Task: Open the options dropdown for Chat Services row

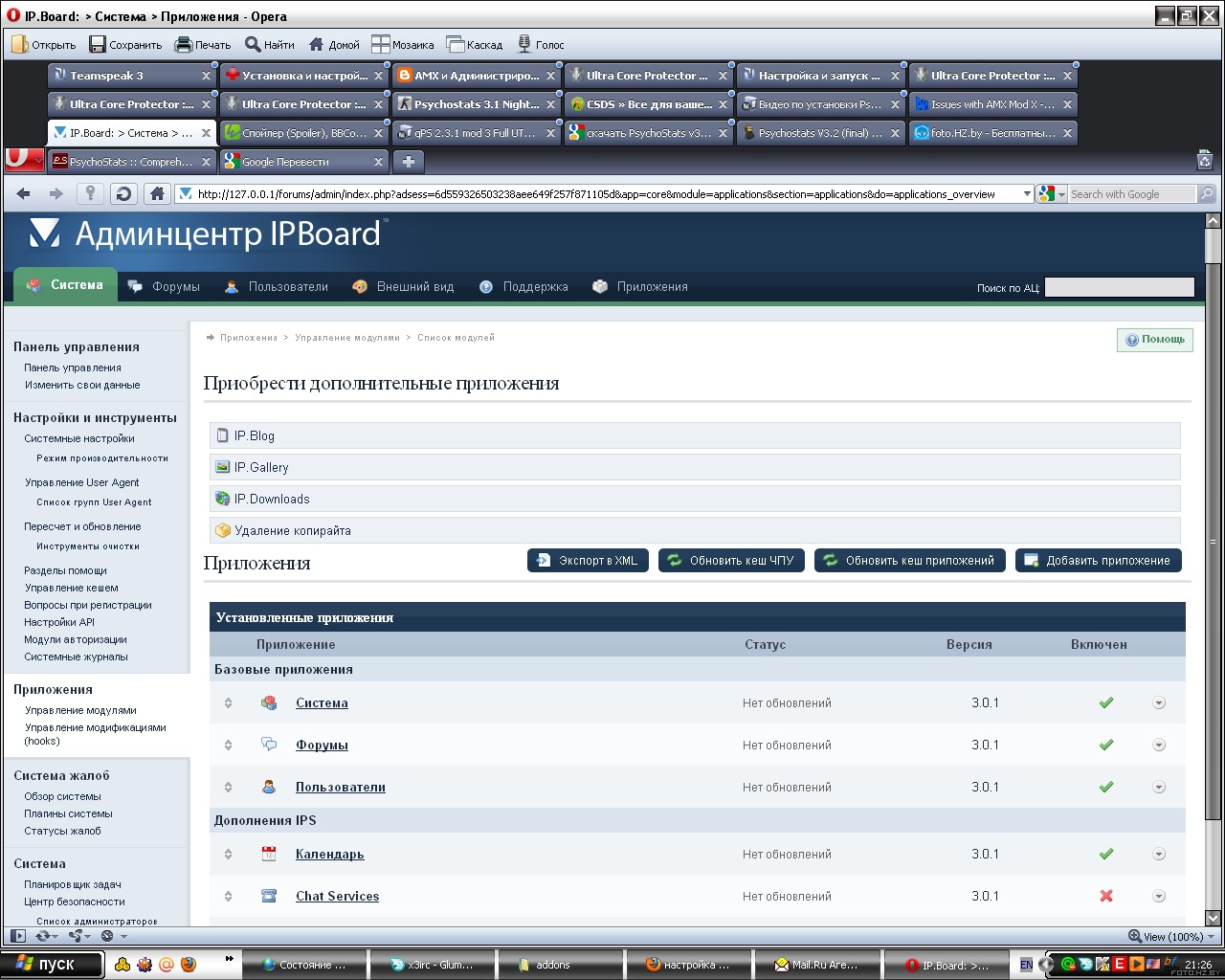Action: pyautogui.click(x=1159, y=896)
